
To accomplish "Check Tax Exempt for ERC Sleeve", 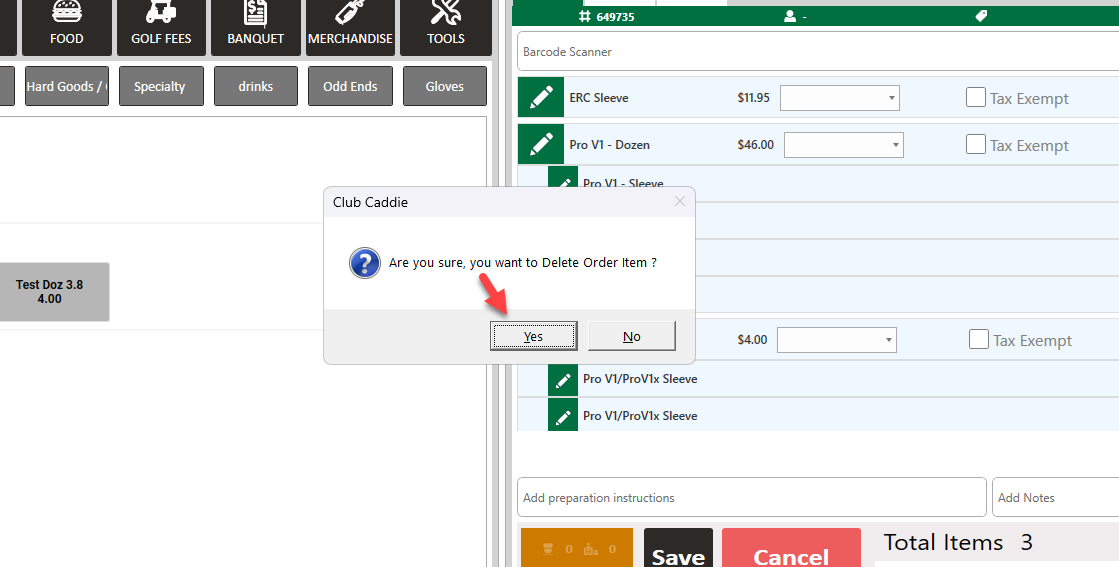I will [976, 97].
